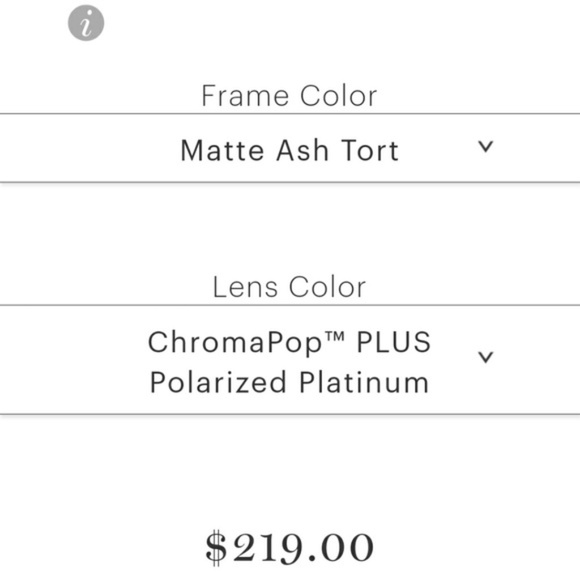Click the dollar sign in the price
This screenshot has width=580, height=580.
216,548
